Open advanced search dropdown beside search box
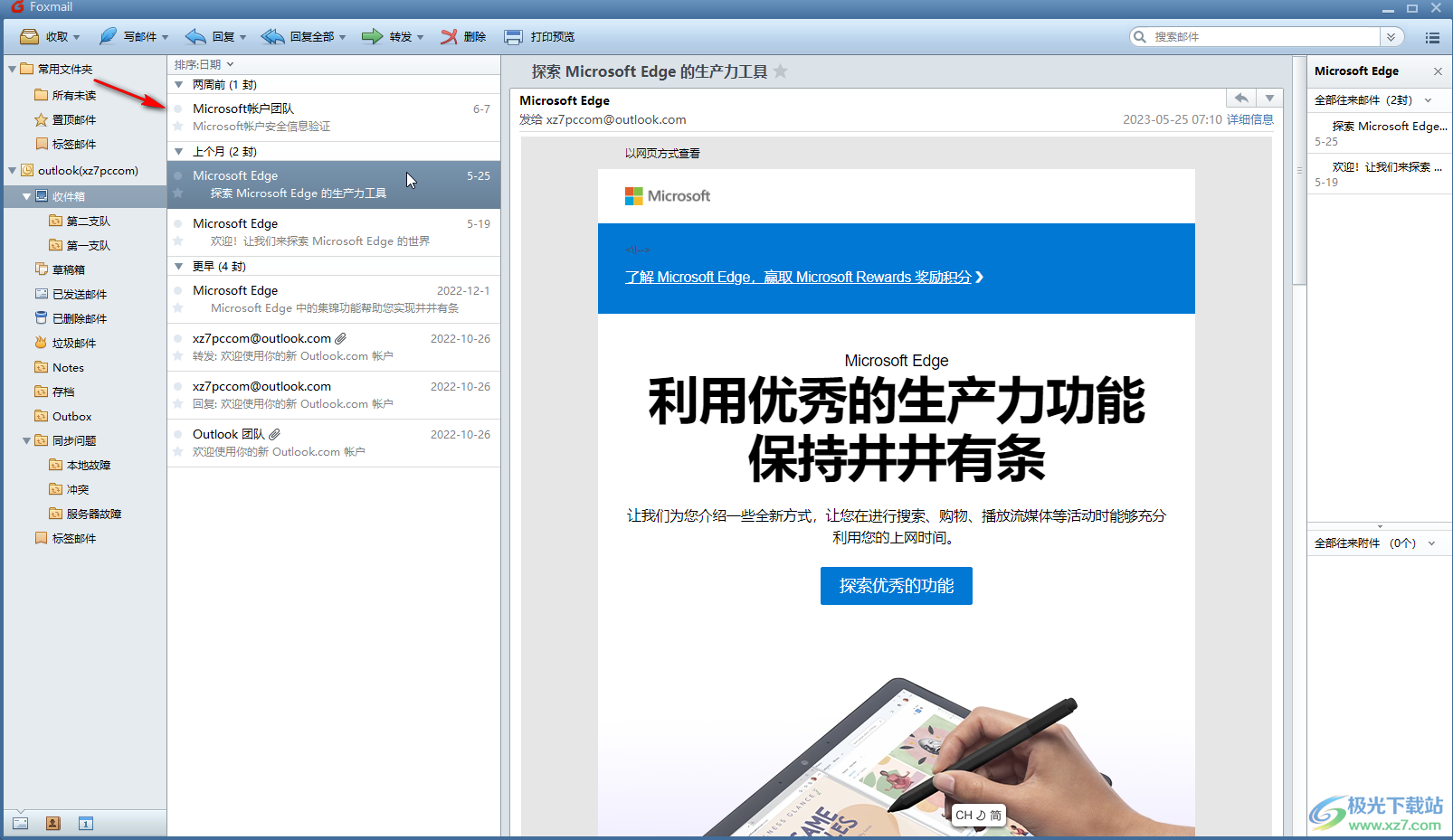1453x840 pixels. [1391, 37]
